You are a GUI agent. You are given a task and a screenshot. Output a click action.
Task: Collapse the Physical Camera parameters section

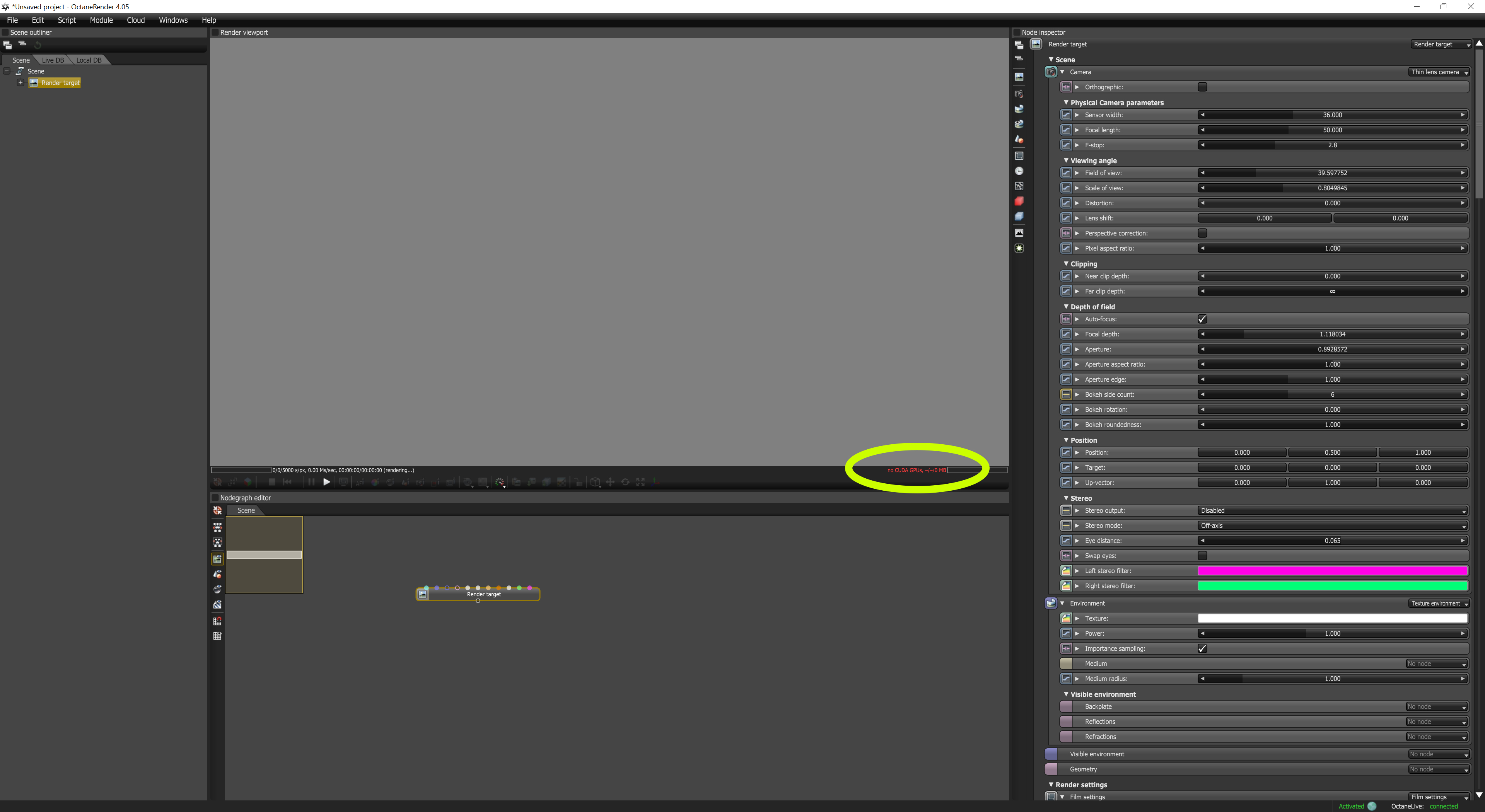[1066, 102]
